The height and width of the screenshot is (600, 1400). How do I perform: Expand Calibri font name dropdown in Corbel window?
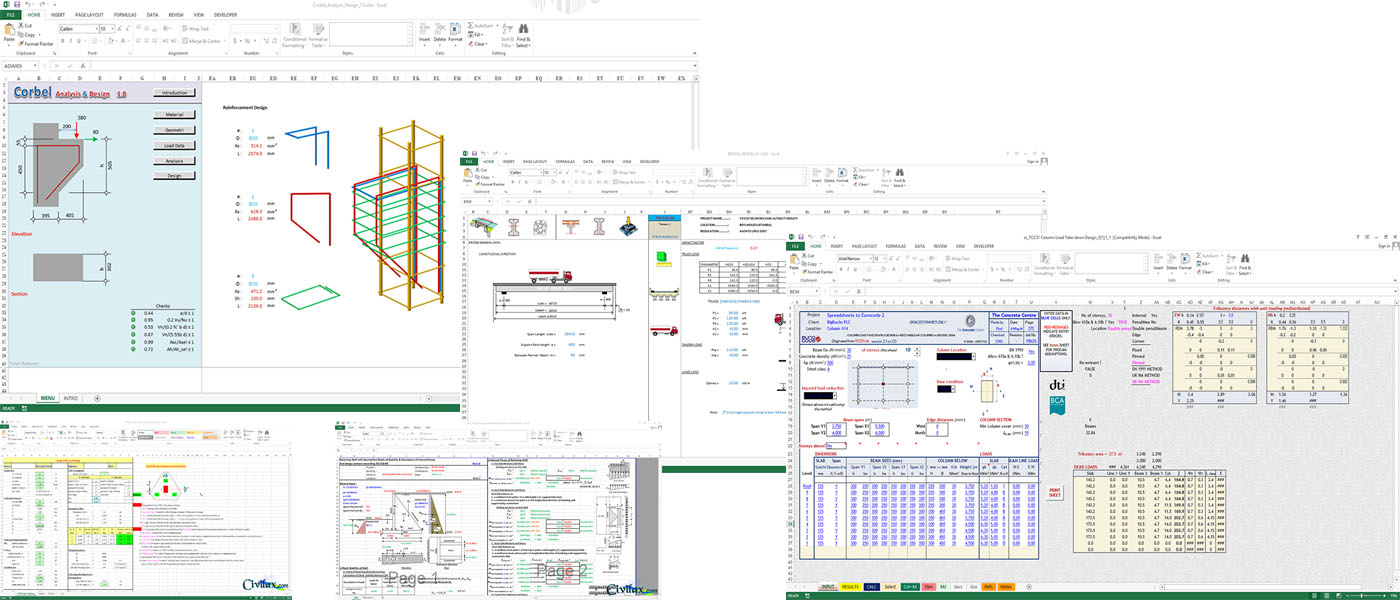point(98,29)
